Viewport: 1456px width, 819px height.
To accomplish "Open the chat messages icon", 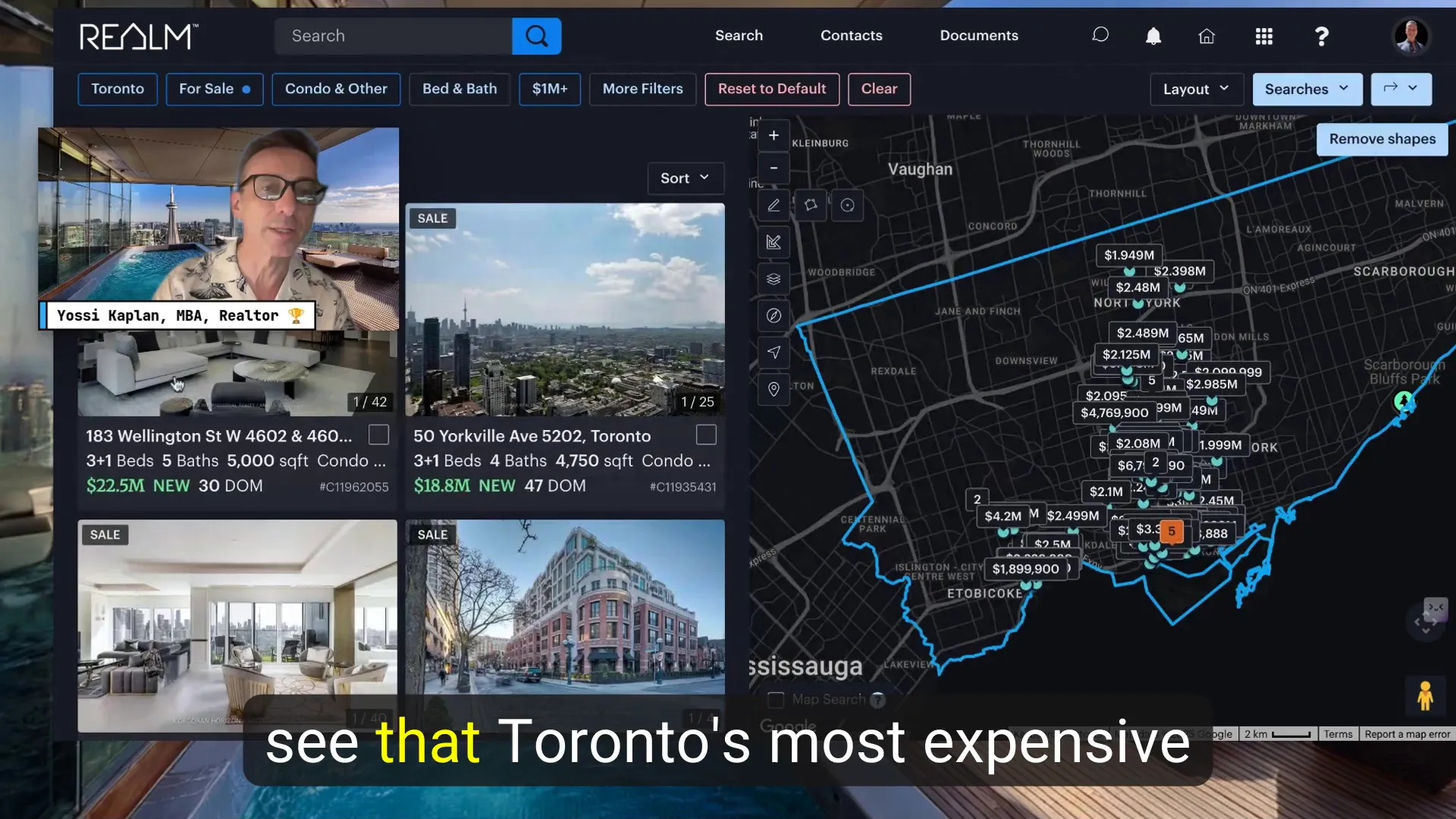I will tap(1100, 36).
